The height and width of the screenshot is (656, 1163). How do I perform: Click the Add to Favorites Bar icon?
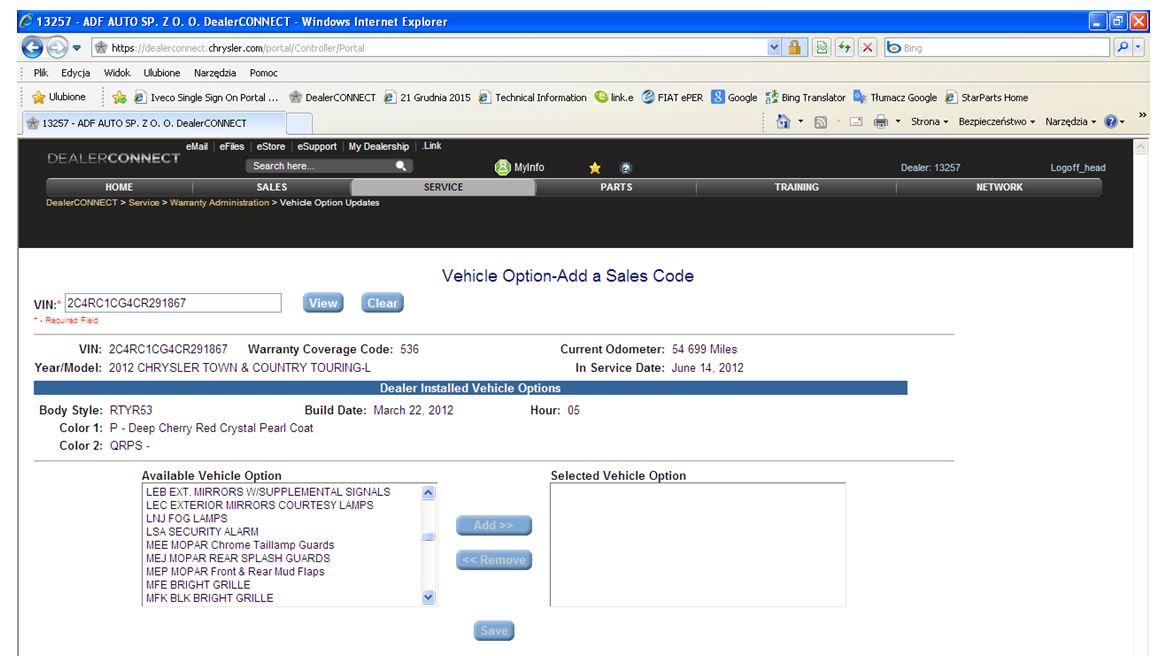pos(119,97)
